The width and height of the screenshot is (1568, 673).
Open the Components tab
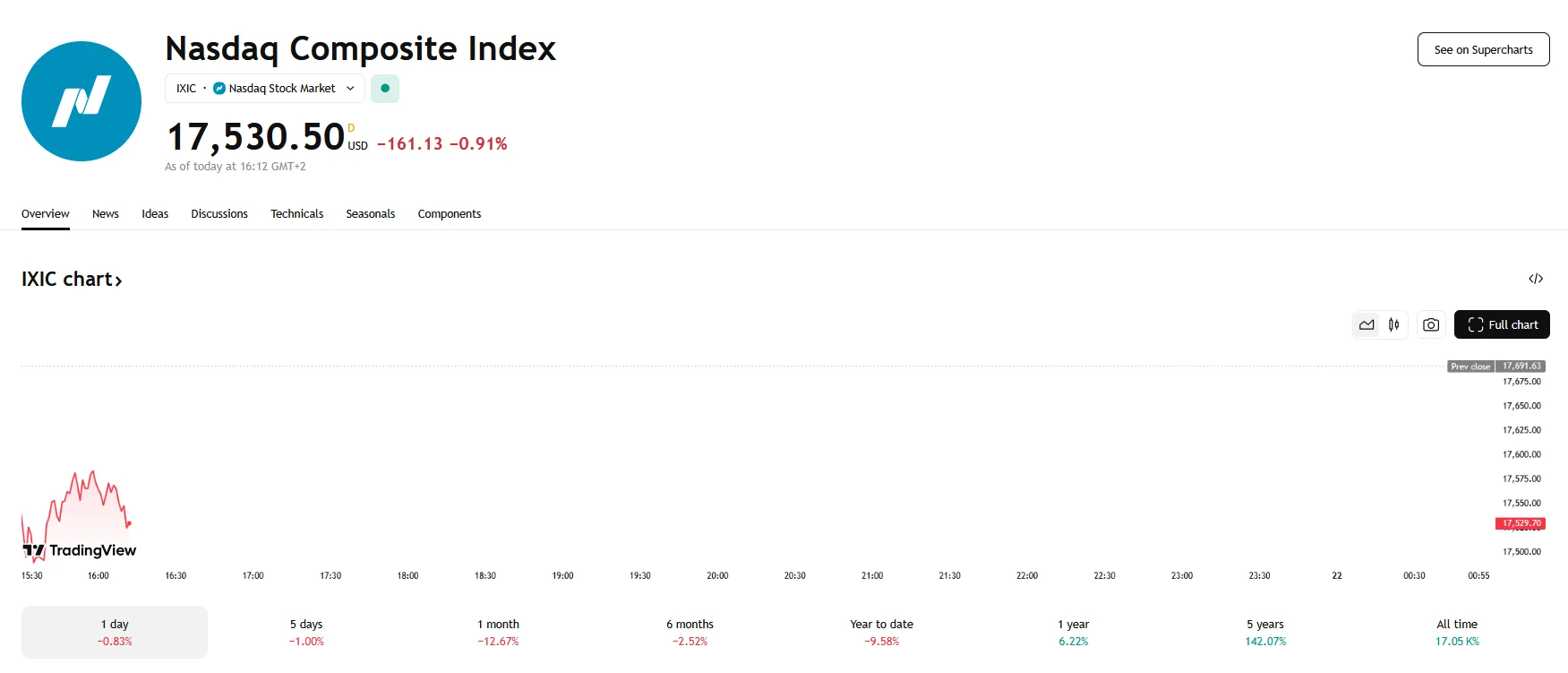click(449, 213)
